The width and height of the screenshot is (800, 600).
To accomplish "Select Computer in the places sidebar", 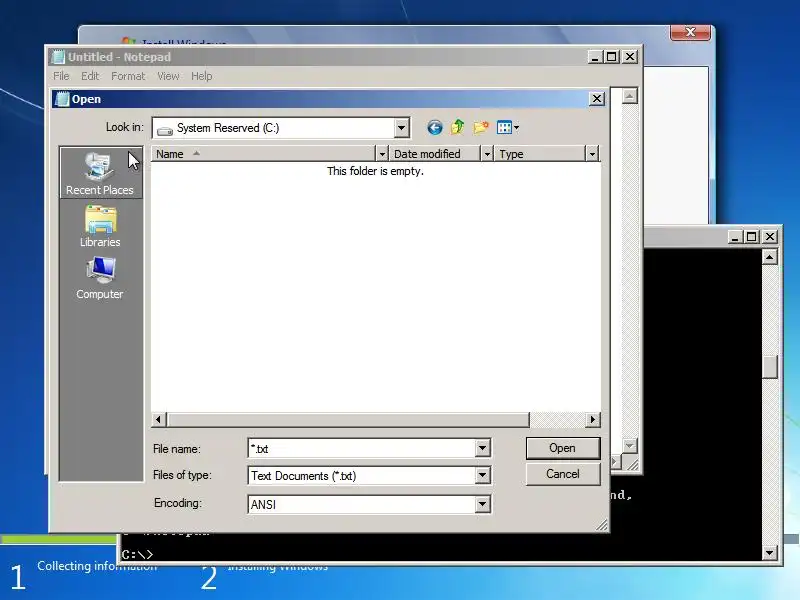I will tap(100, 279).
